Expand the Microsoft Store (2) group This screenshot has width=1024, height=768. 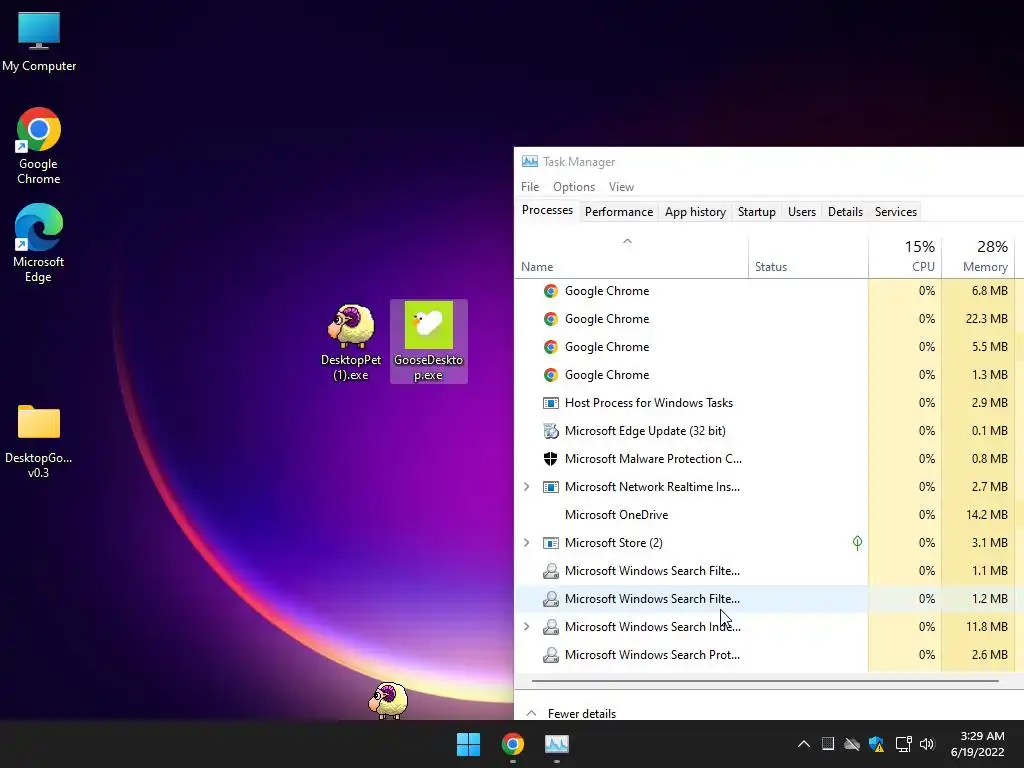click(526, 543)
